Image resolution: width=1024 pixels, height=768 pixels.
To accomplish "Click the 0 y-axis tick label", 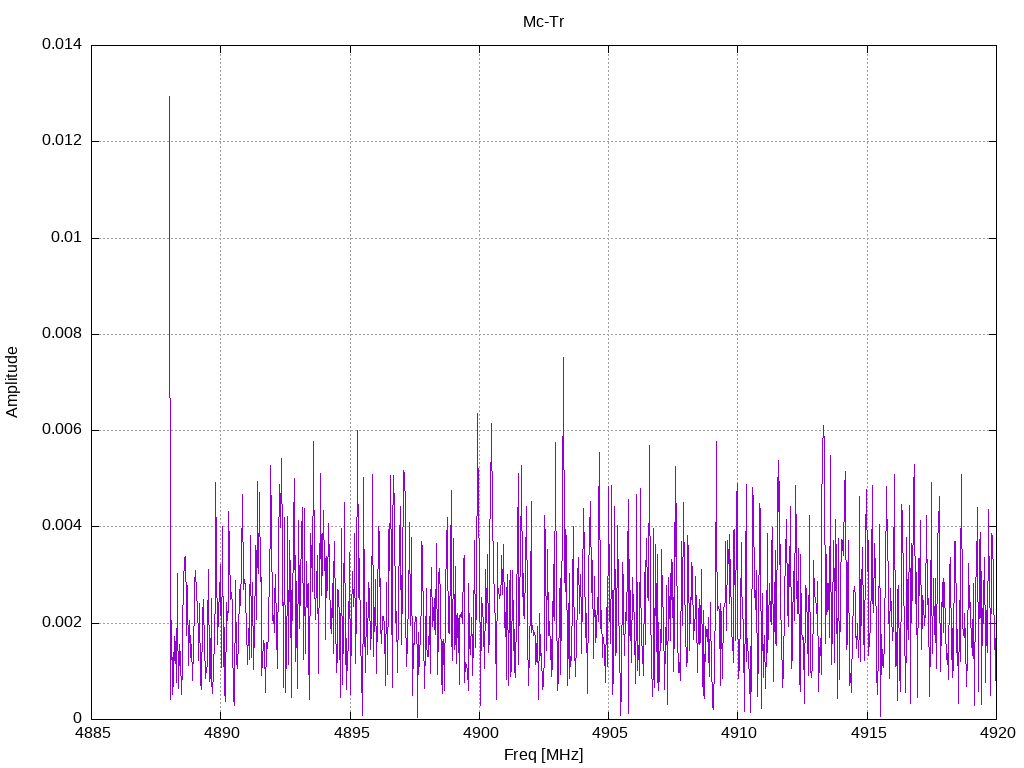I will 77,719.
